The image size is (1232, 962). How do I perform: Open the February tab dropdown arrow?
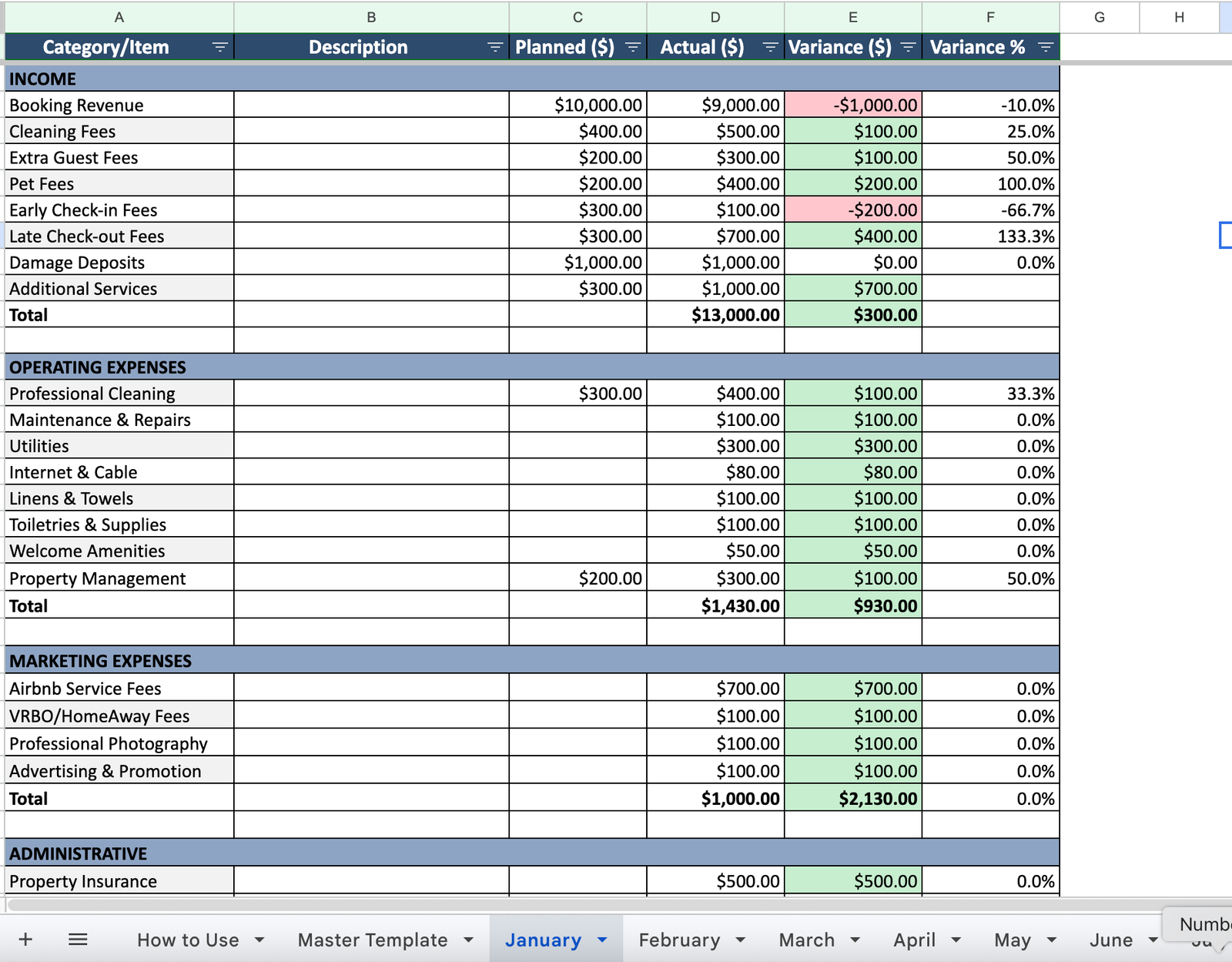[740, 940]
